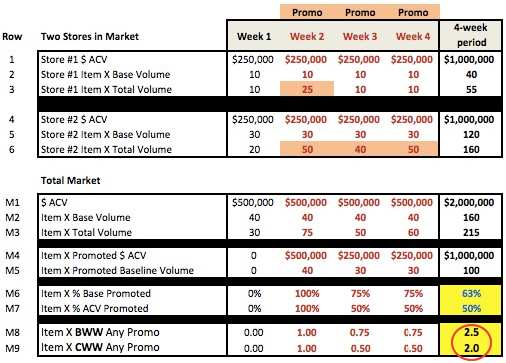Select the yellow 63% Base Promoted cell
Viewport: 506px width, 363px height.
[471, 293]
